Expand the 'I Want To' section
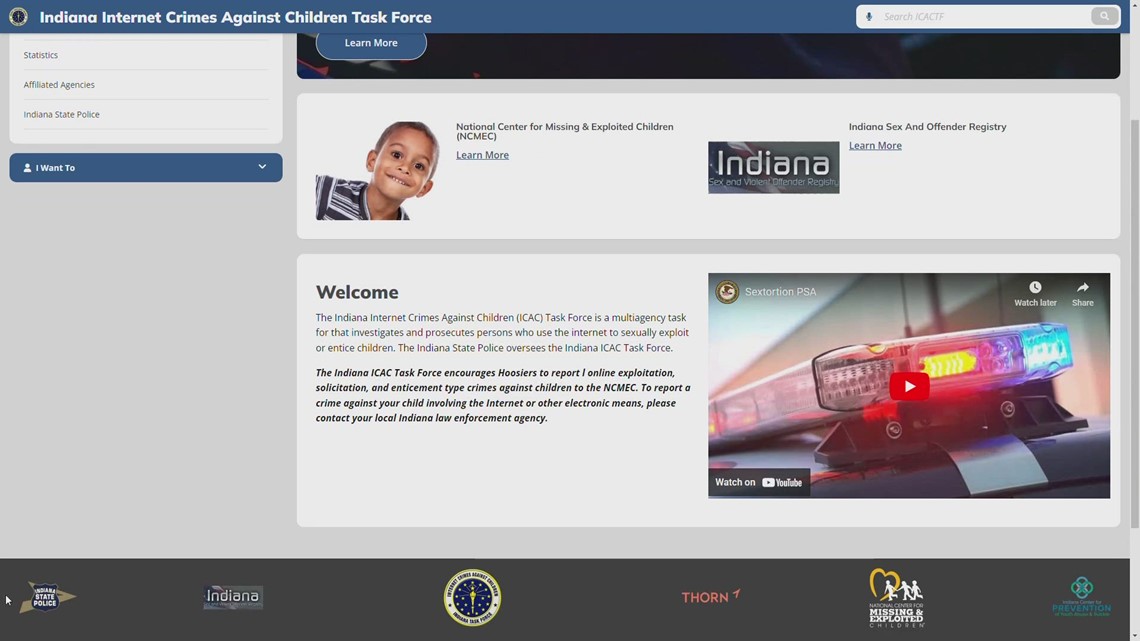 tap(145, 167)
